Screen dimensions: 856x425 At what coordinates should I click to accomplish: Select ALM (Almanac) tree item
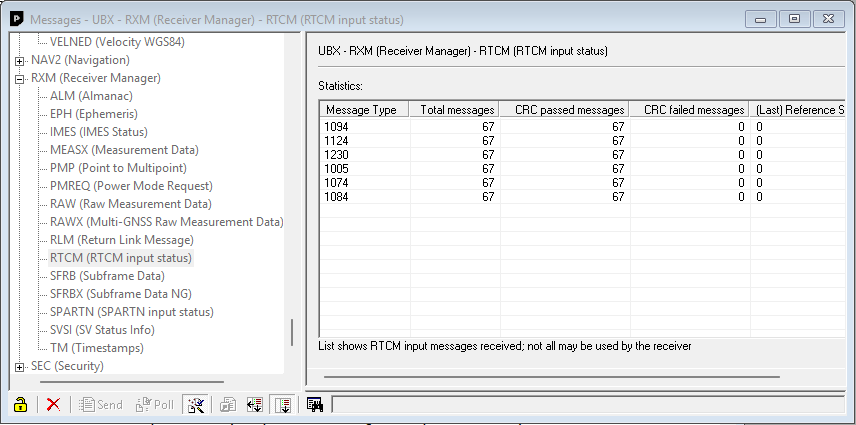click(91, 96)
